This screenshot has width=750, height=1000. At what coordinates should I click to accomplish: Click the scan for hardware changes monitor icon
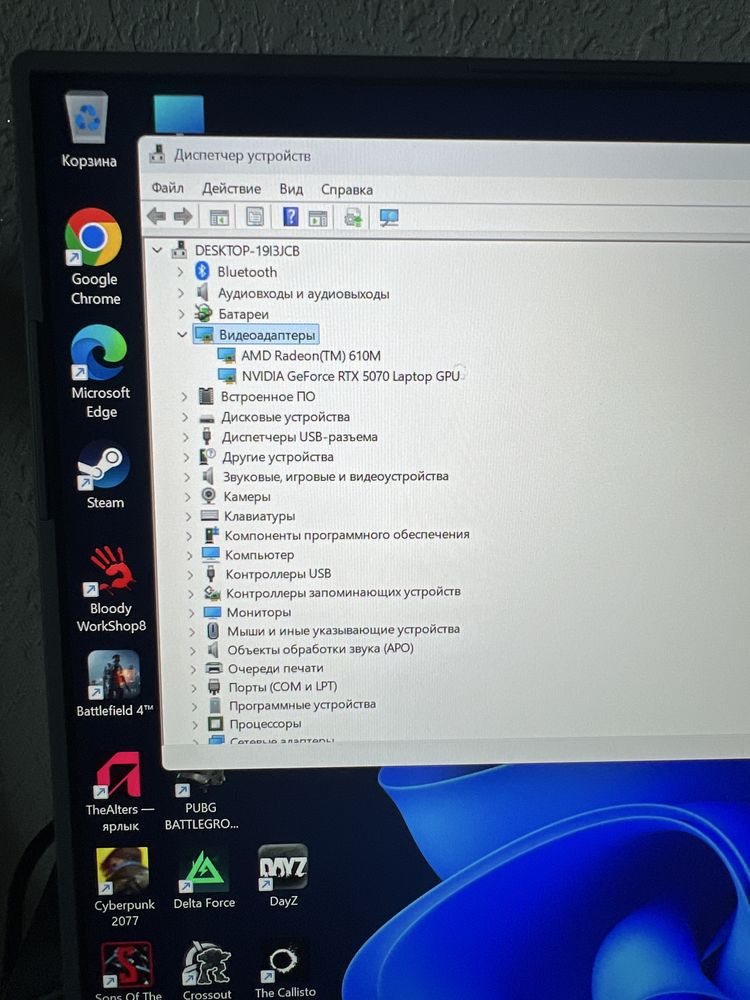click(x=388, y=218)
